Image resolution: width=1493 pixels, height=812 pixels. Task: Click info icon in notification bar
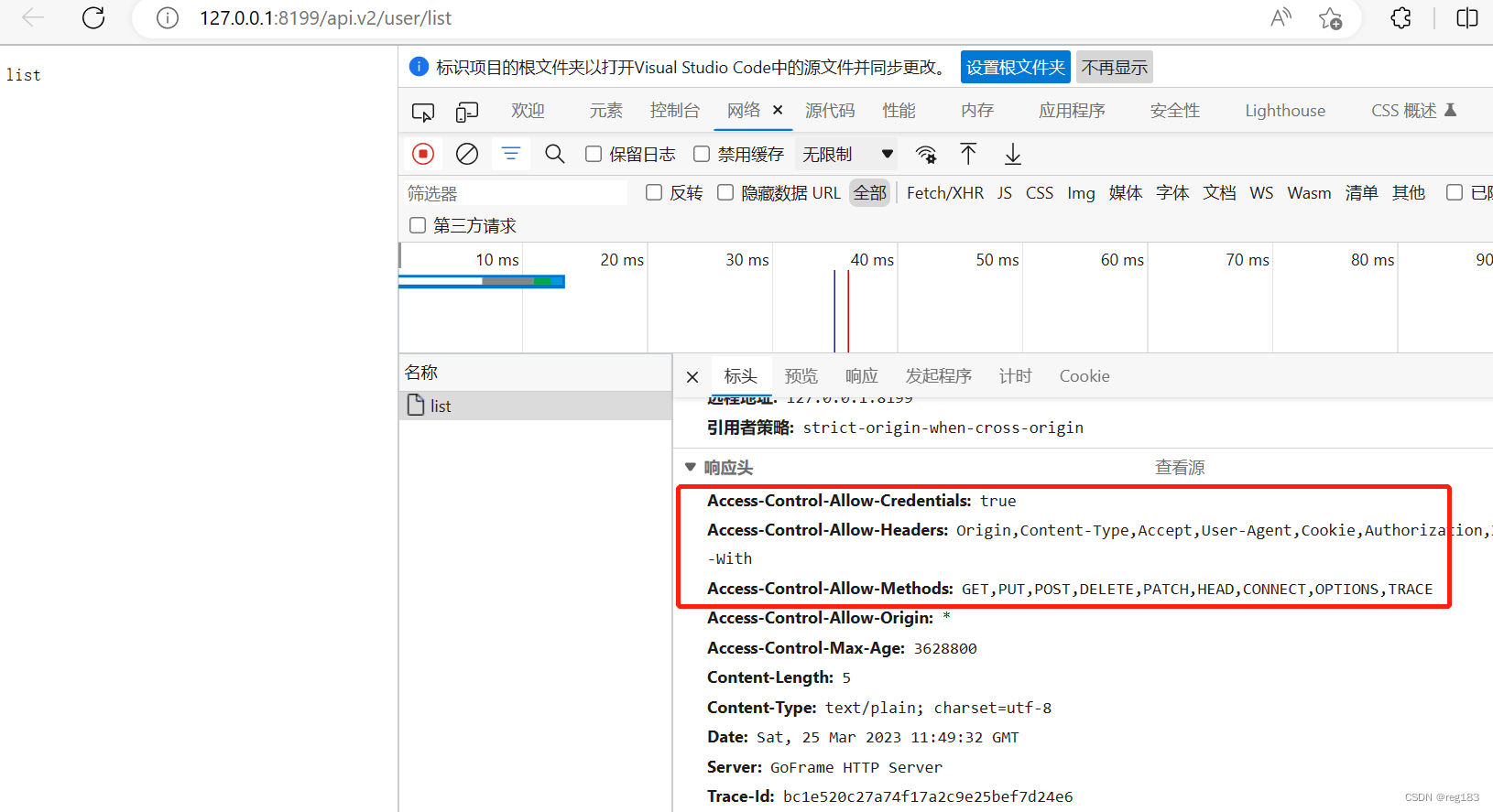point(419,67)
